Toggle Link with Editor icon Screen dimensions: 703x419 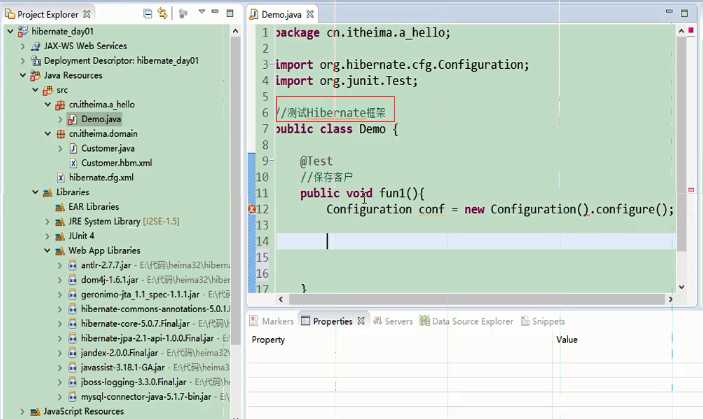tap(162, 14)
